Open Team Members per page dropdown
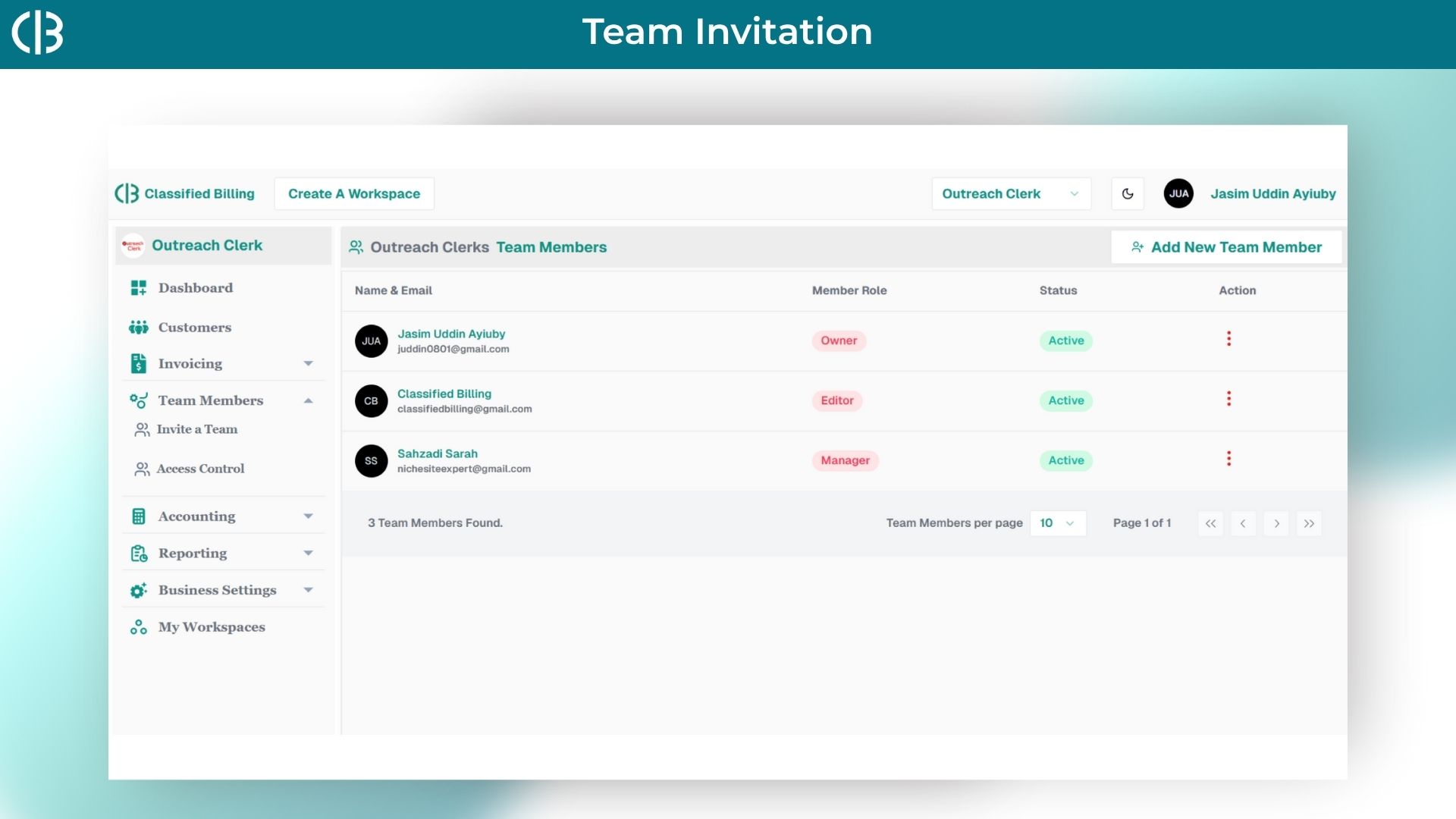 coord(1057,523)
